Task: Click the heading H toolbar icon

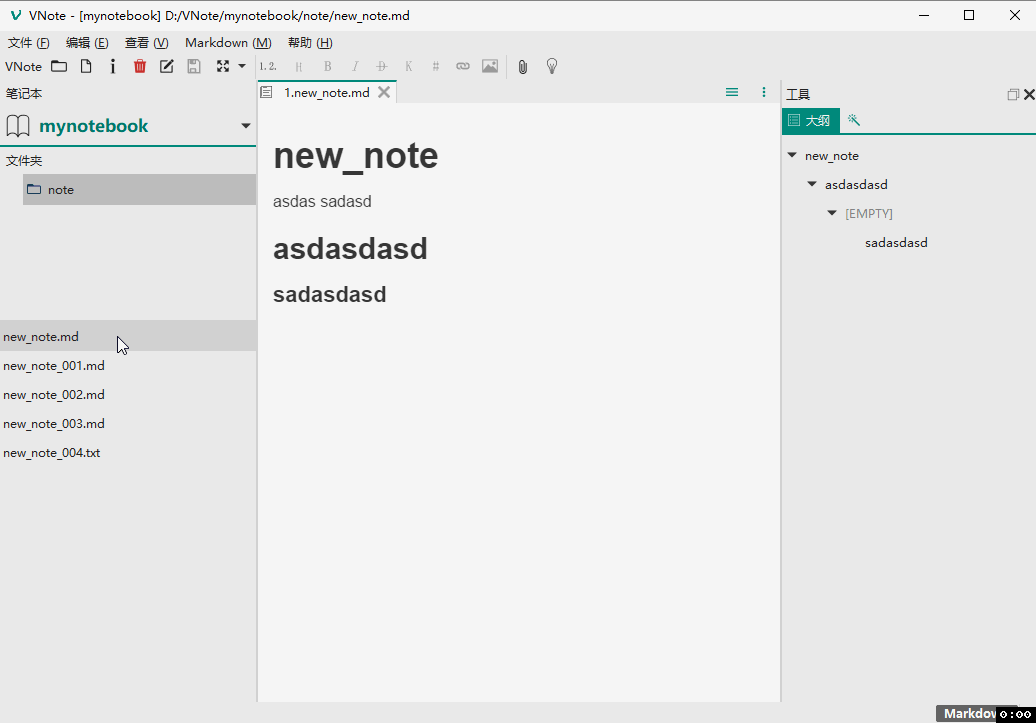Action: coord(299,66)
